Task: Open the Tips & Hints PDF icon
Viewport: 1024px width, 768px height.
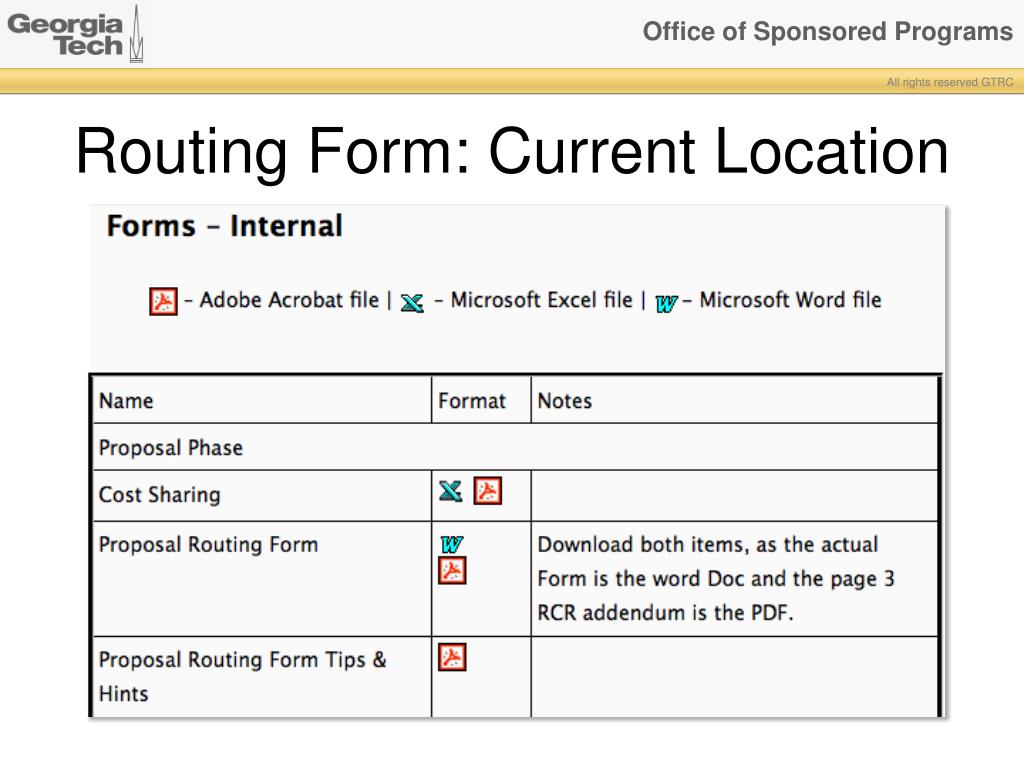Action: (x=452, y=657)
